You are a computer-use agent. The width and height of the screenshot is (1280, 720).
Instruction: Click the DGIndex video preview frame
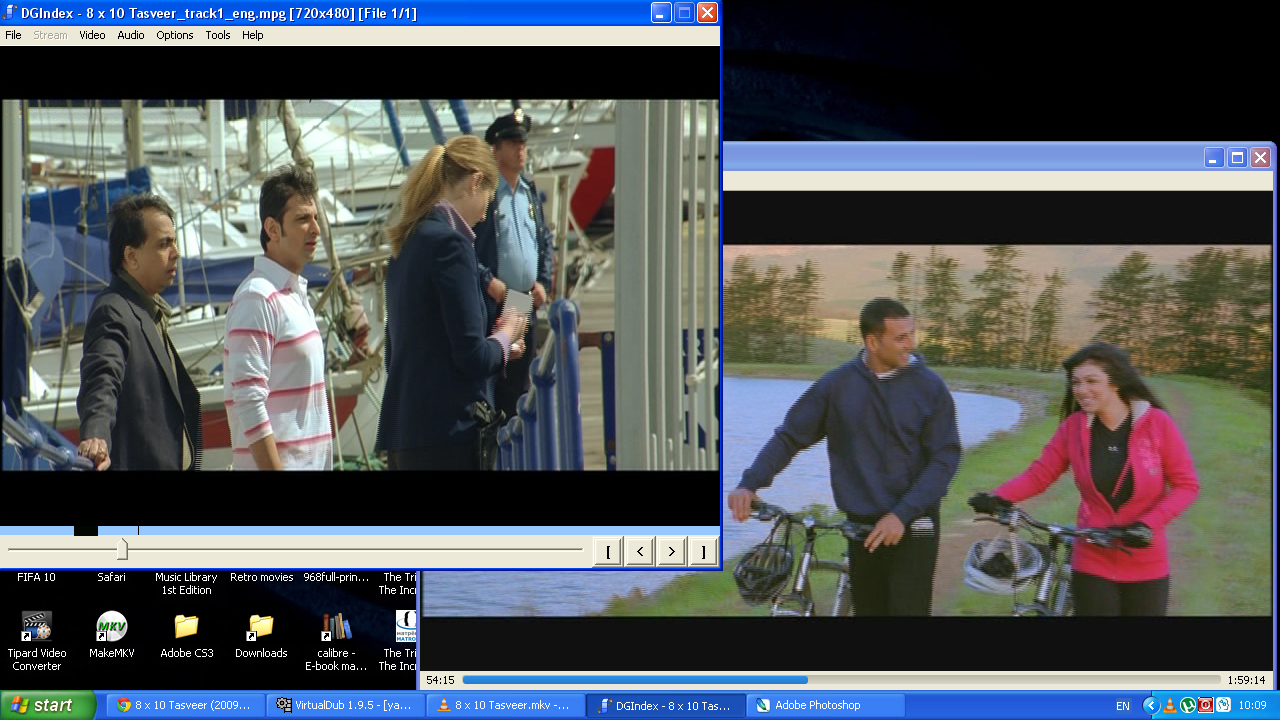click(x=360, y=285)
